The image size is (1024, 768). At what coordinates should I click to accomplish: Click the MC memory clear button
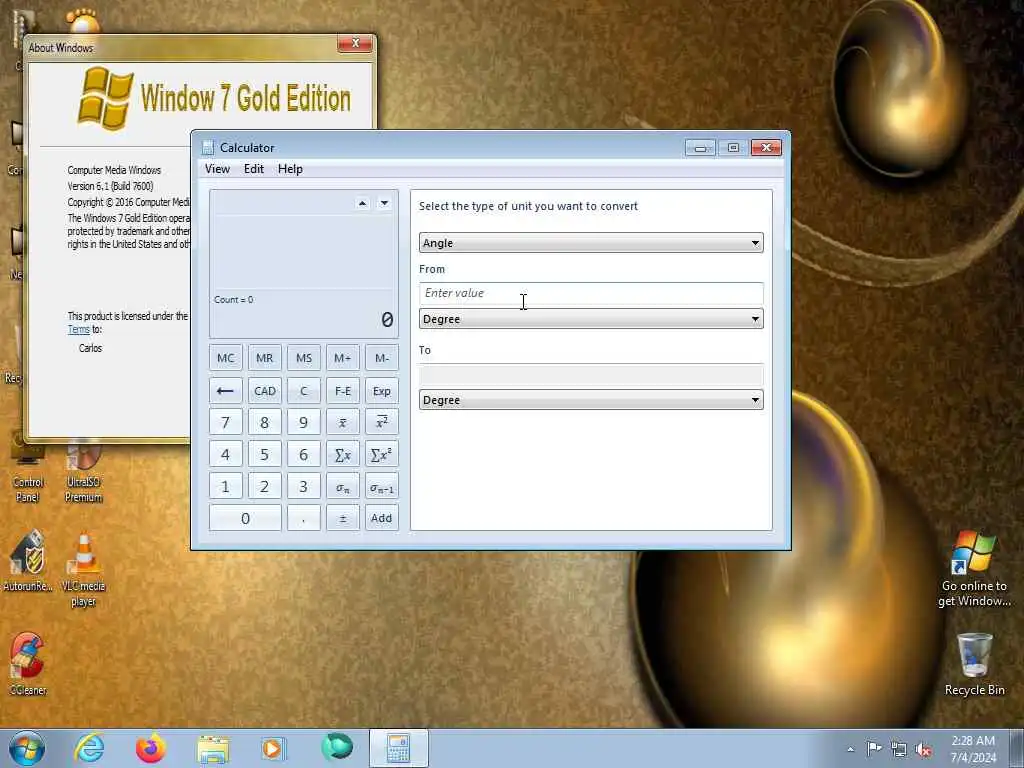225,358
